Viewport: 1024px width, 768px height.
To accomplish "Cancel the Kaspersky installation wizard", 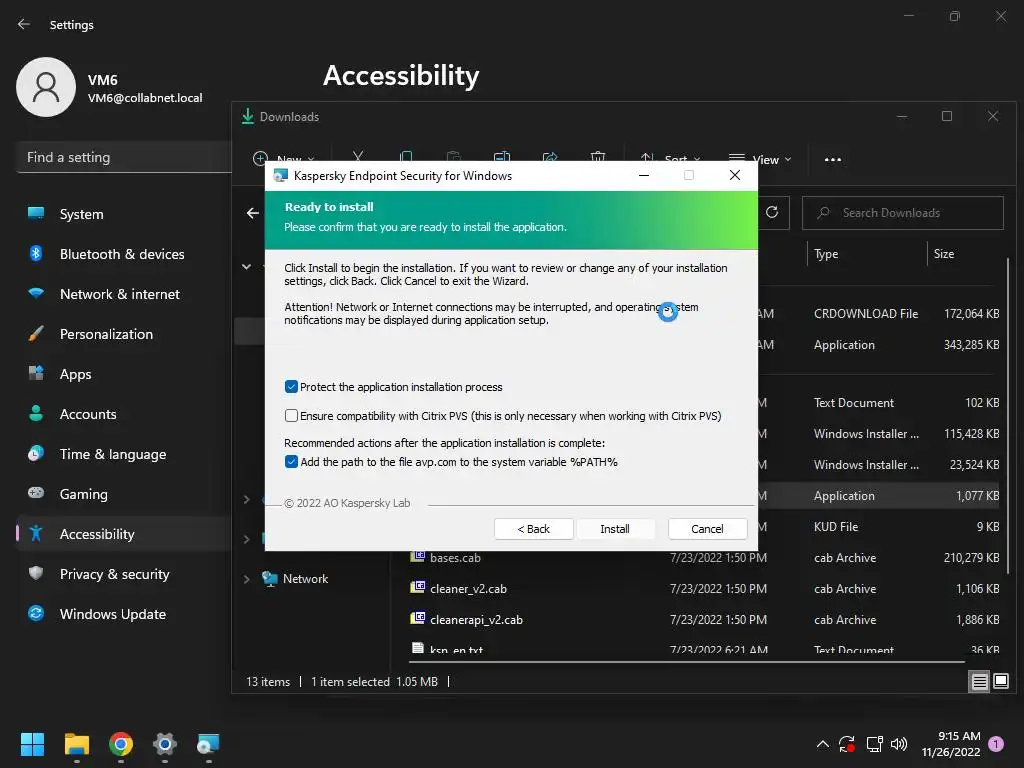I will [707, 529].
